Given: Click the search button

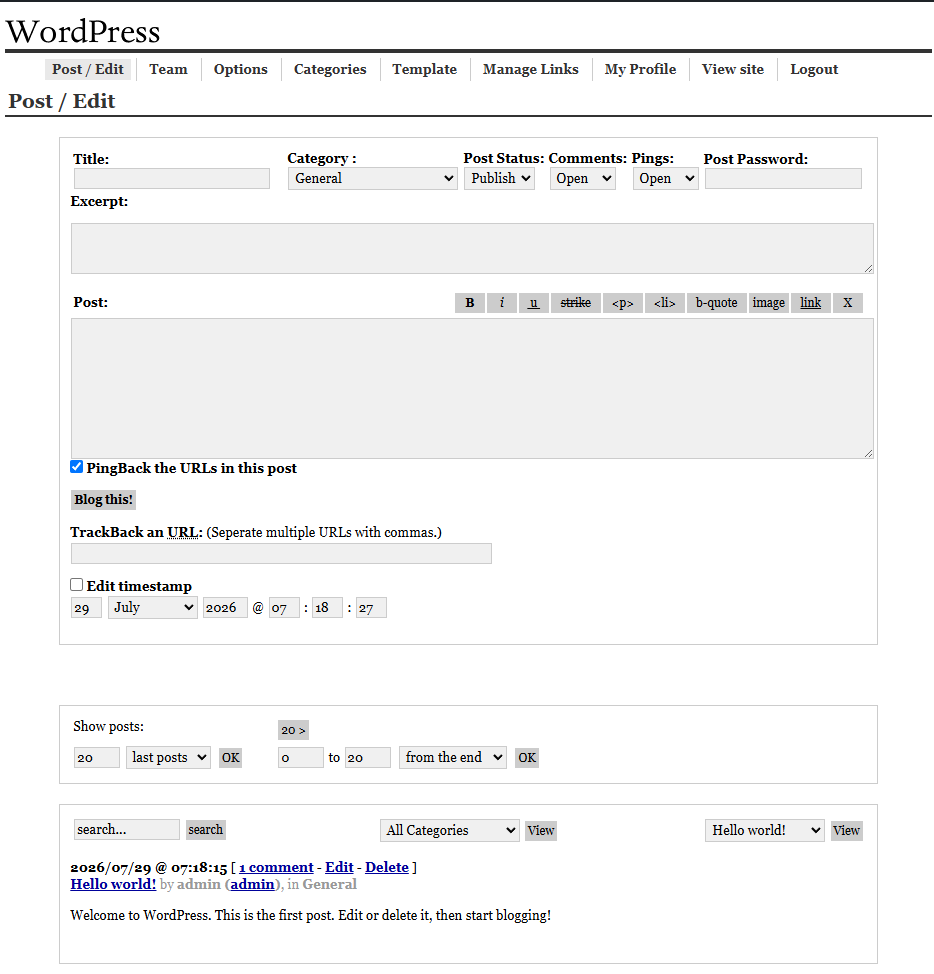Looking at the screenshot, I should [x=206, y=830].
